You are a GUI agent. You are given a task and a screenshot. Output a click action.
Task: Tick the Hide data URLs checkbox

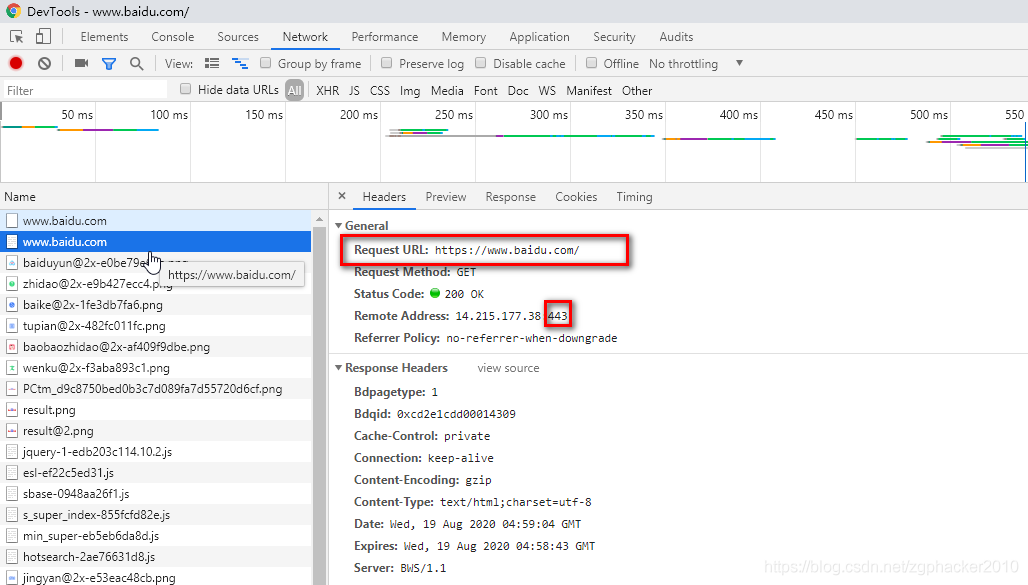(186, 89)
